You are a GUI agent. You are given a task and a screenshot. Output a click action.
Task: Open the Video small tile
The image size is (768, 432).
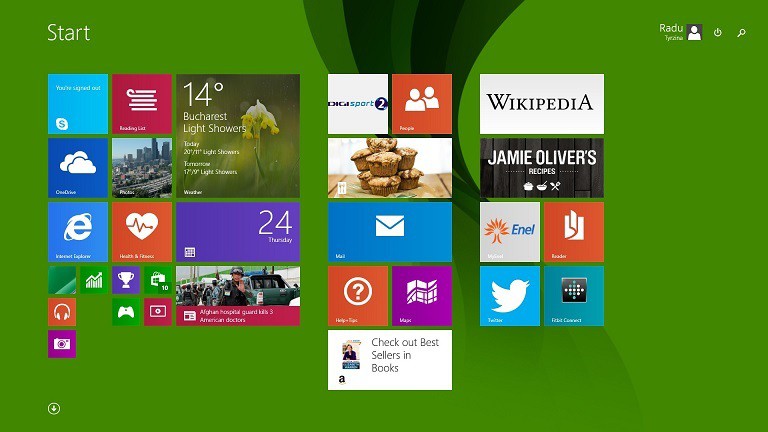(158, 312)
